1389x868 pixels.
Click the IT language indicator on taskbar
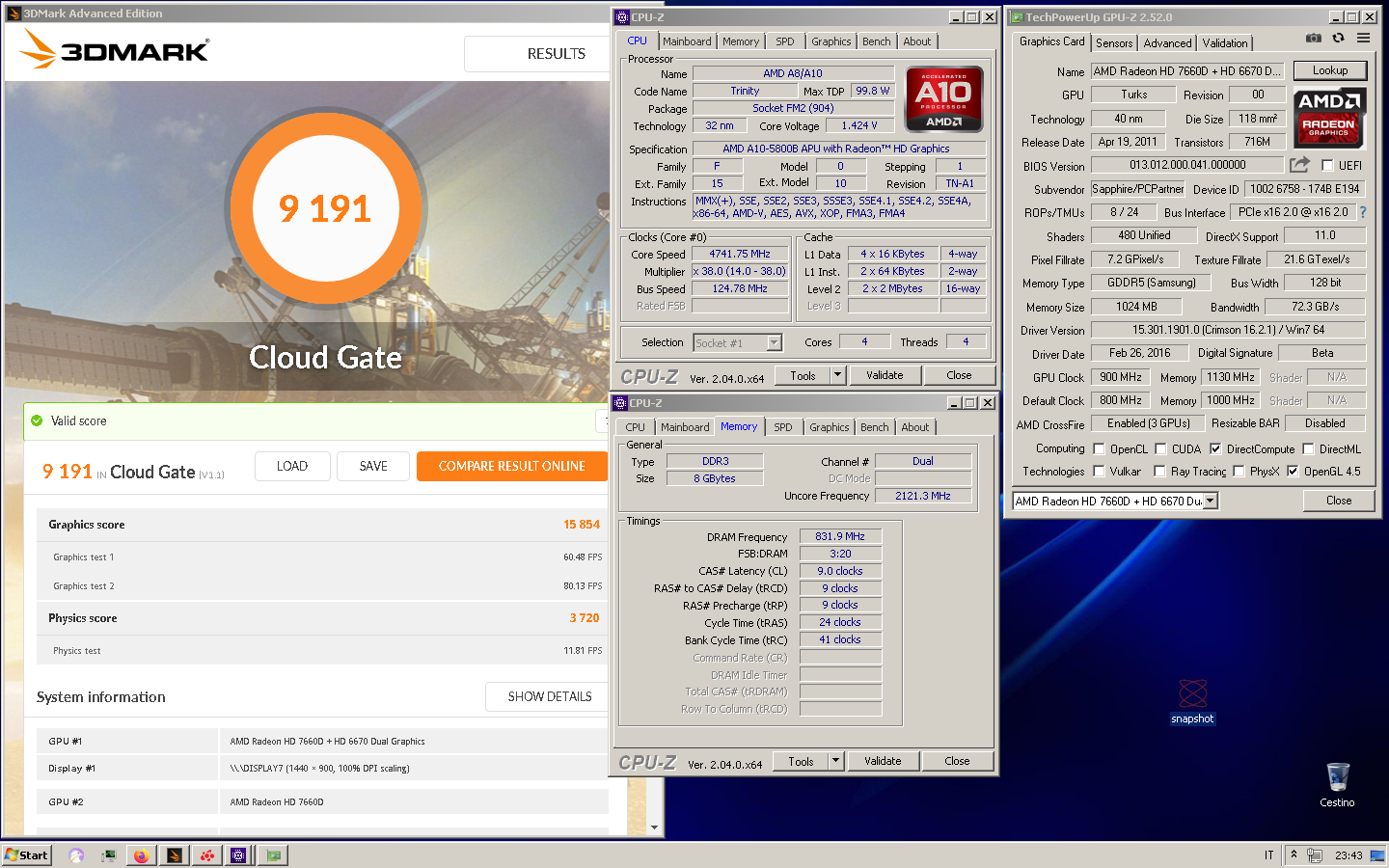click(1269, 855)
